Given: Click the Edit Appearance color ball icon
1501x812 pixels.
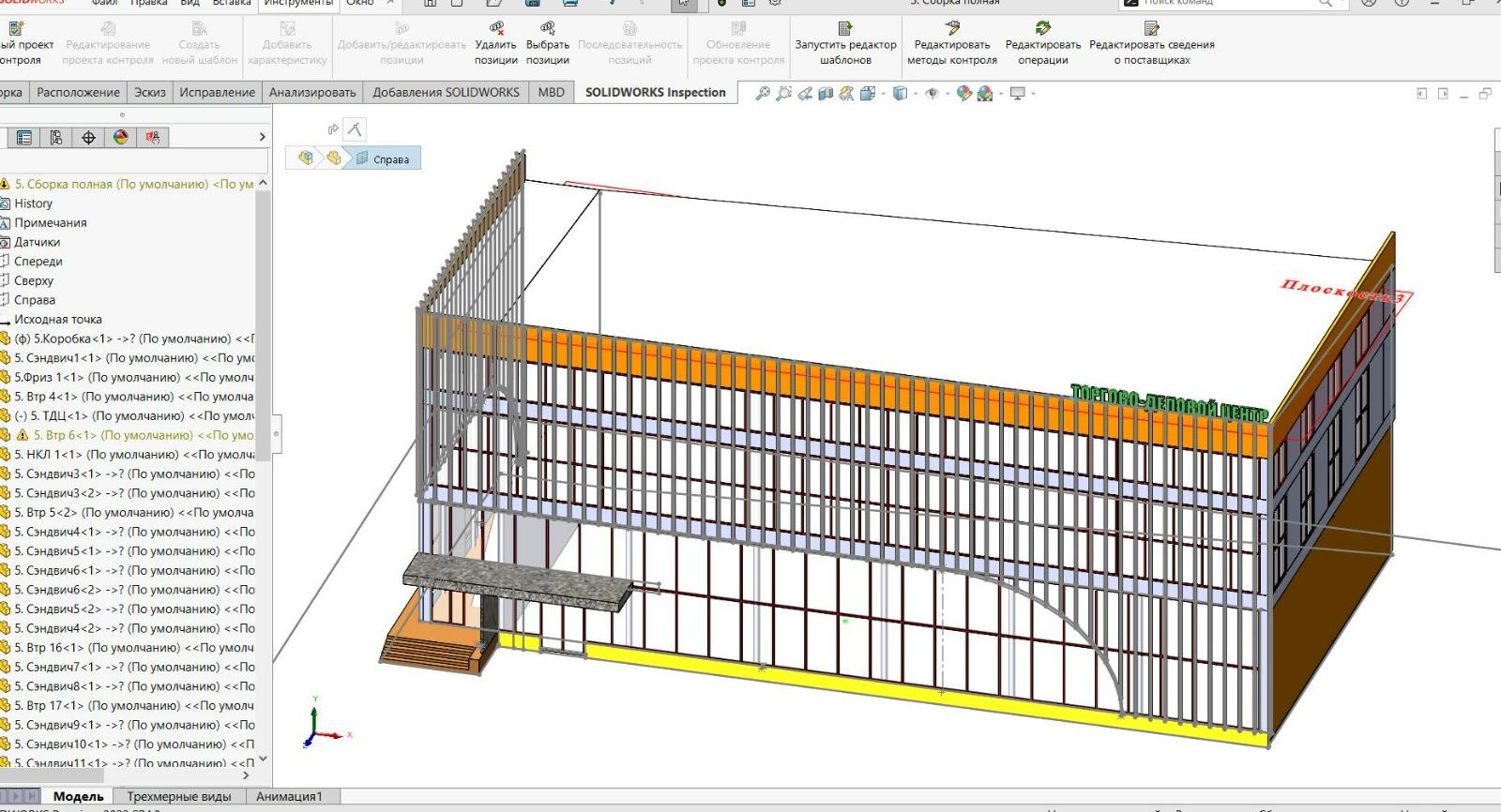Looking at the screenshot, I should (963, 93).
